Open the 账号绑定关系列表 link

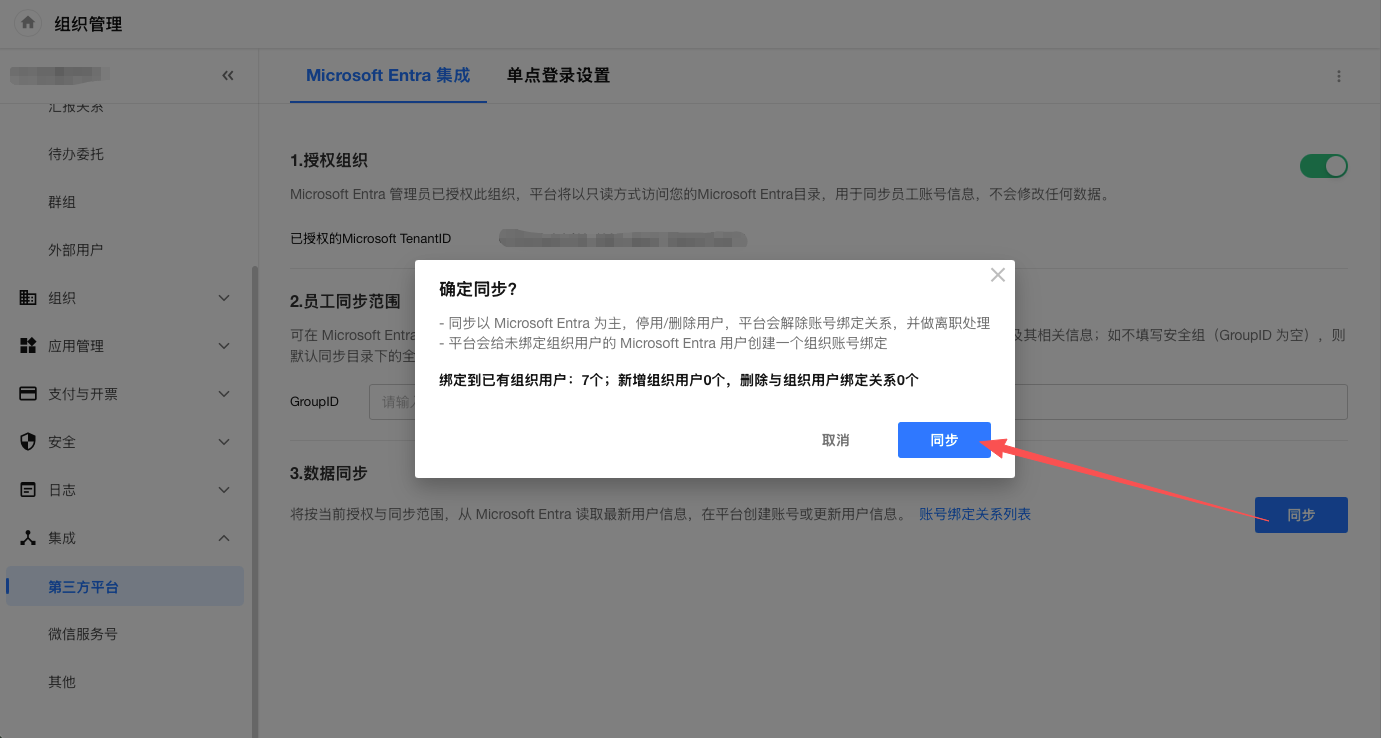(975, 514)
